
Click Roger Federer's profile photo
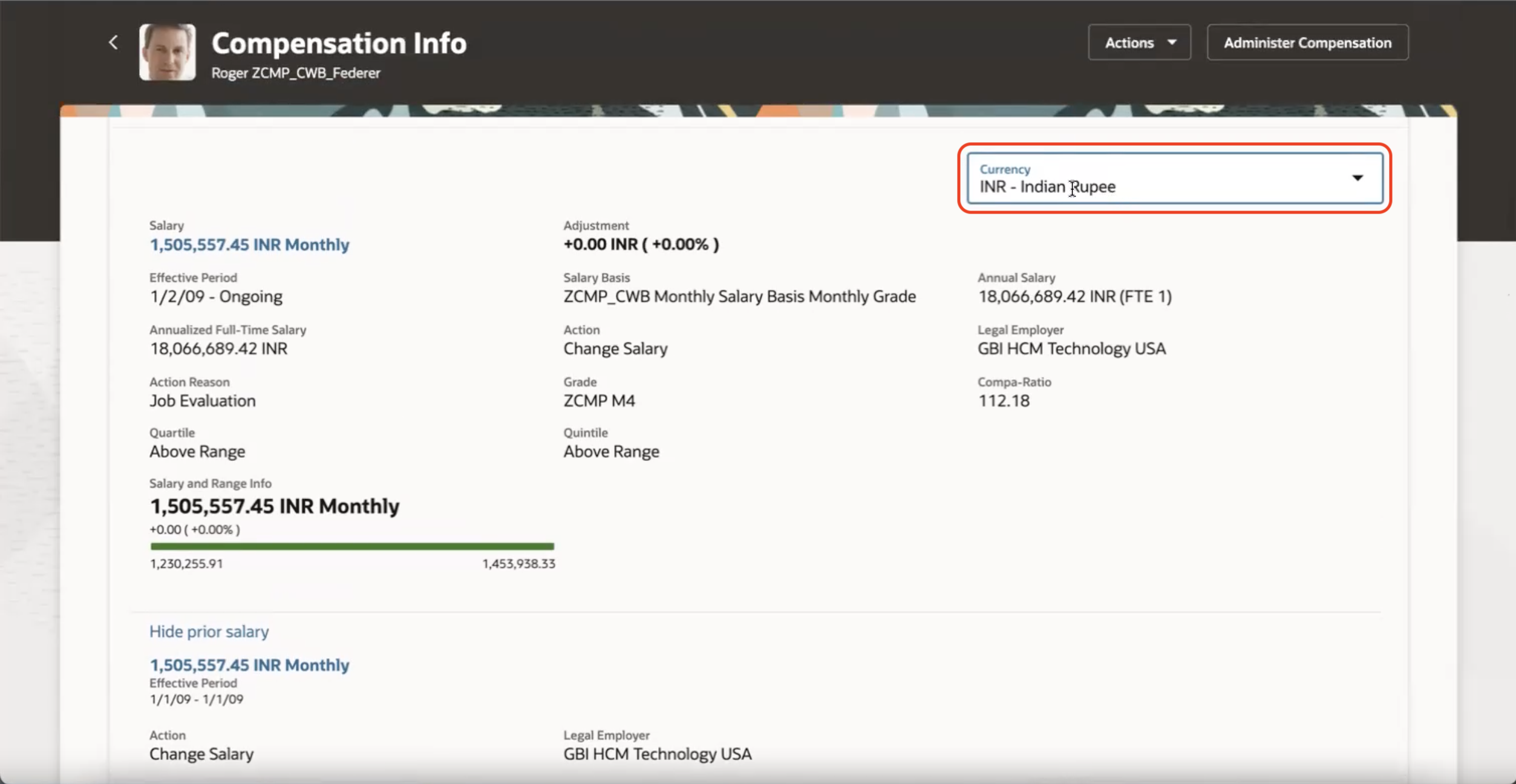tap(168, 52)
